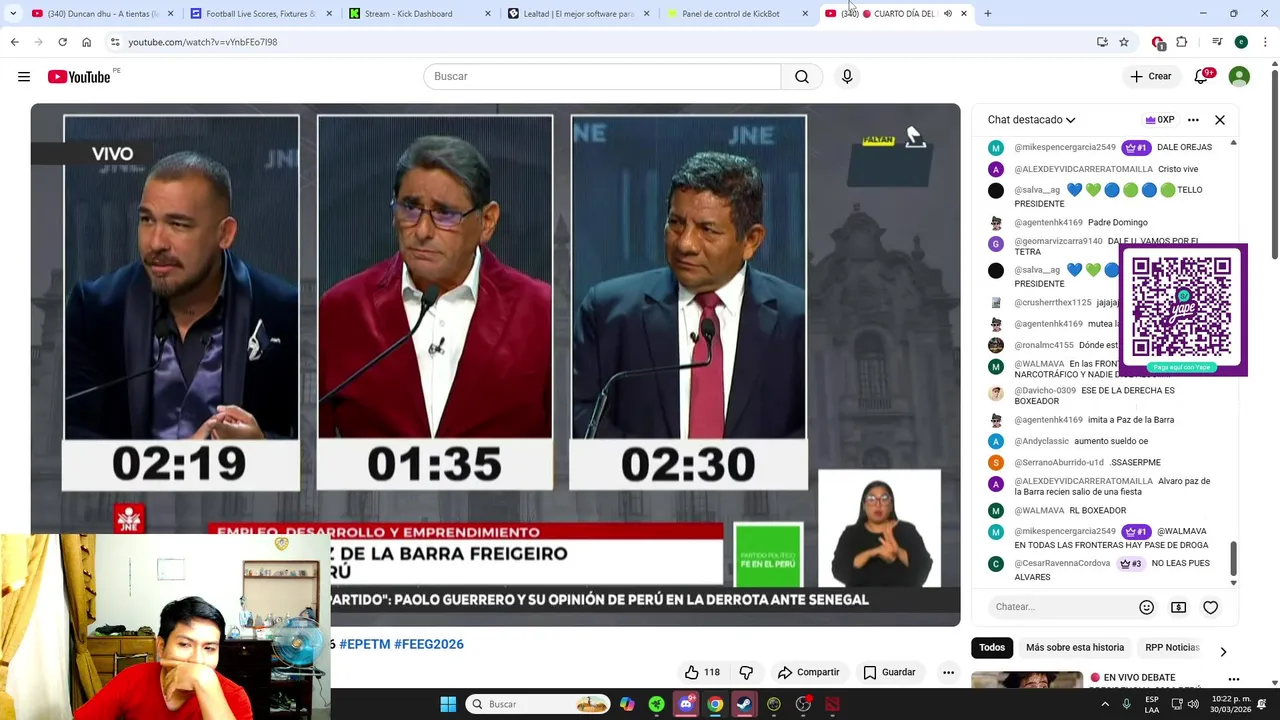Image resolution: width=1280 pixels, height=720 pixels.
Task: Select the RPP Noticias chip
Action: (1172, 648)
